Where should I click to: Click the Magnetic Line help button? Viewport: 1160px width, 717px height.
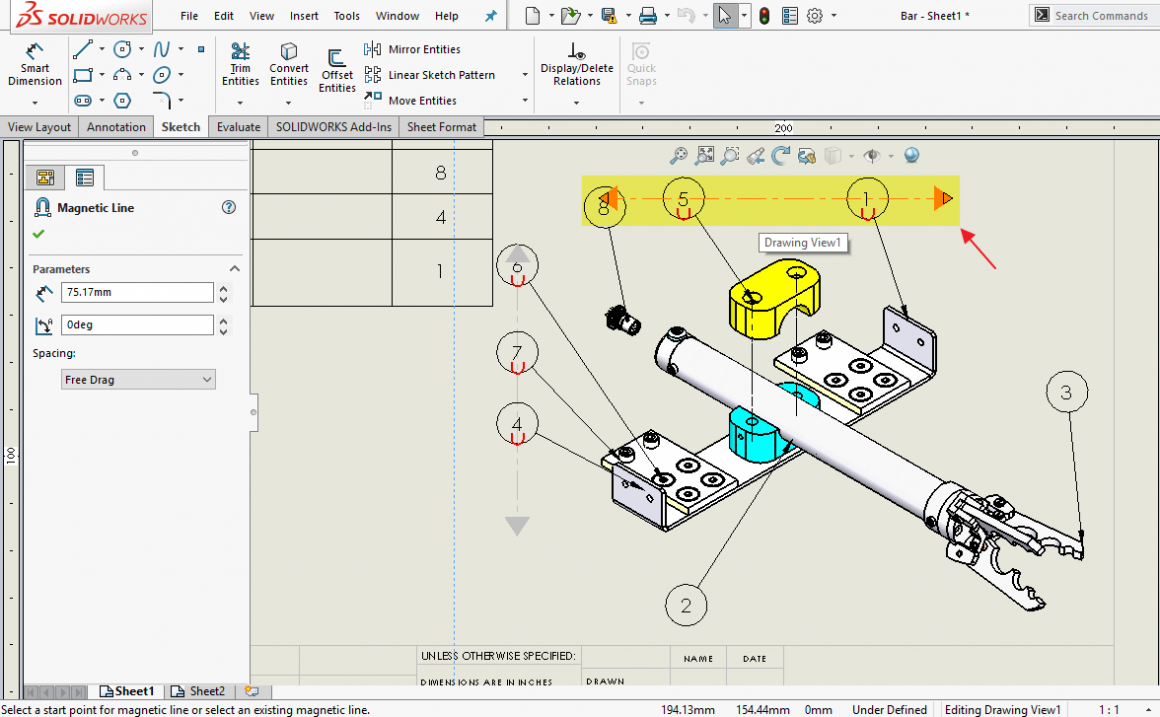[229, 207]
